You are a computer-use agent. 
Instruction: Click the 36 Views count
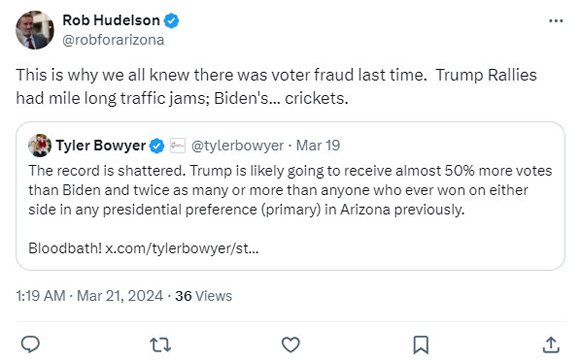point(203,296)
